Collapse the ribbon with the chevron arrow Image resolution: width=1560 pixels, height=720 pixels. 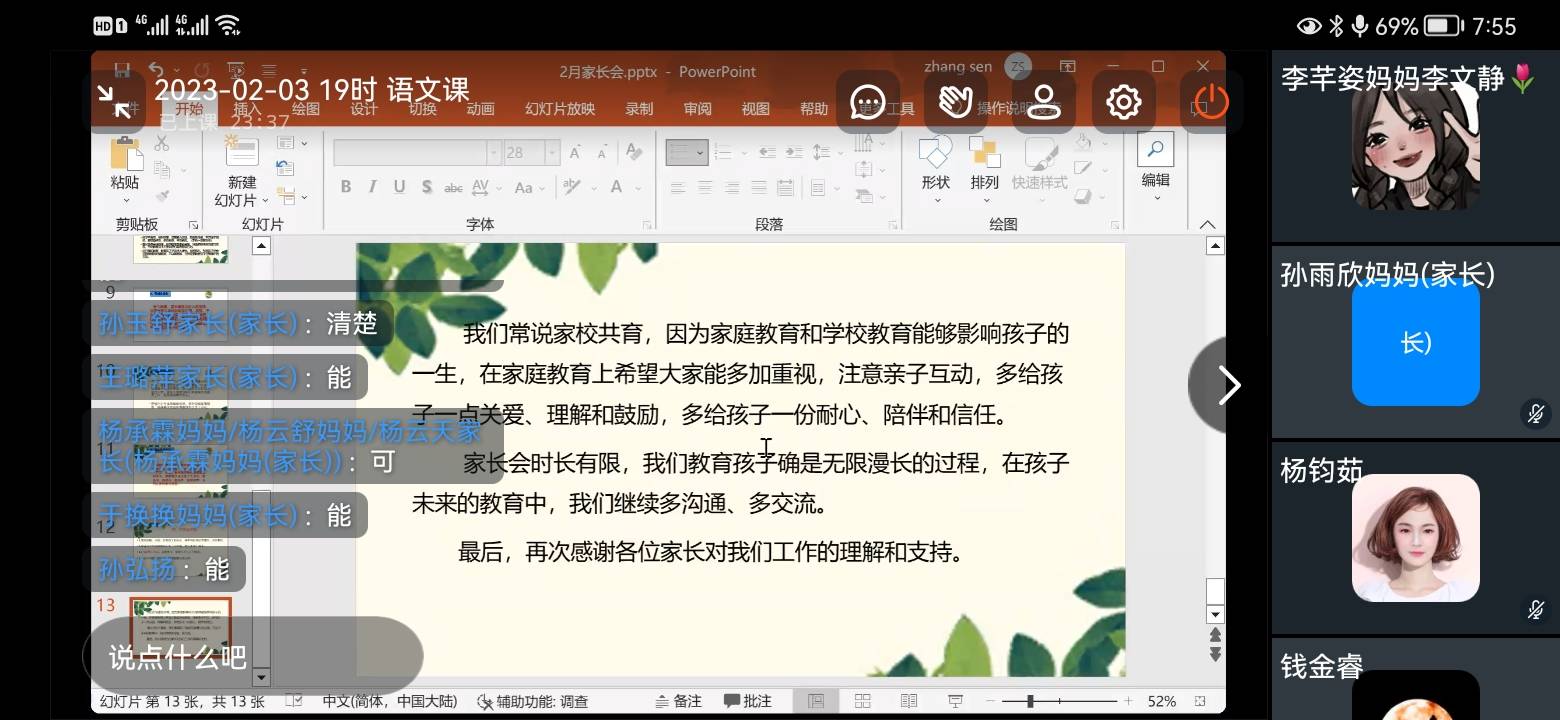1208,224
